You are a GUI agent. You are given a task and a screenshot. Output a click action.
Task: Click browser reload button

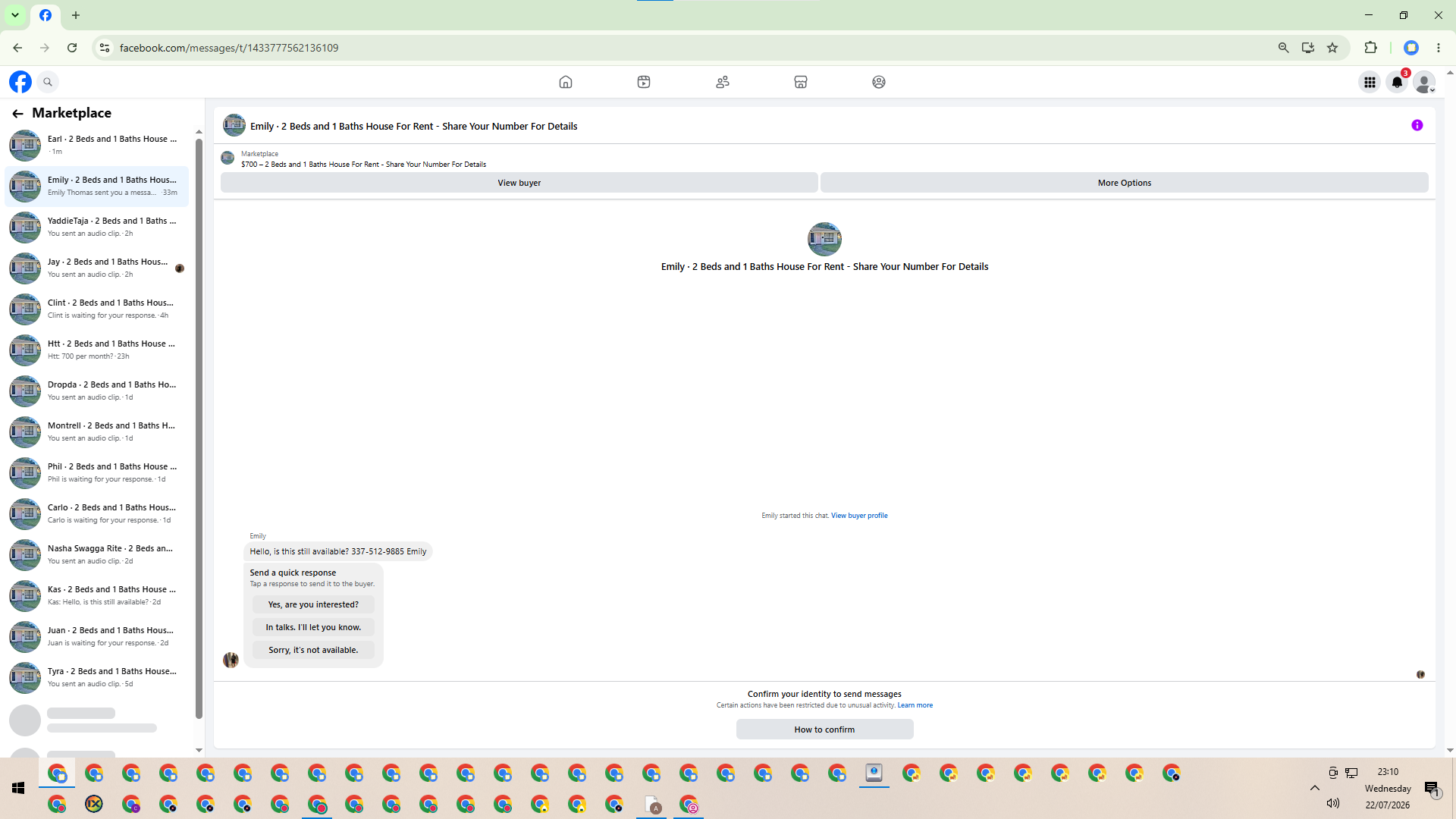[x=72, y=48]
